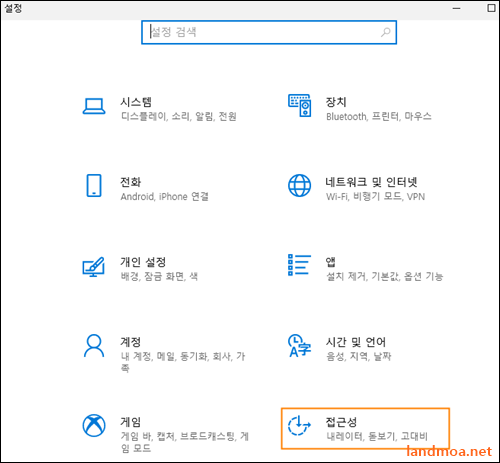
Task: Open Ease of Access icon
Action: (299, 426)
